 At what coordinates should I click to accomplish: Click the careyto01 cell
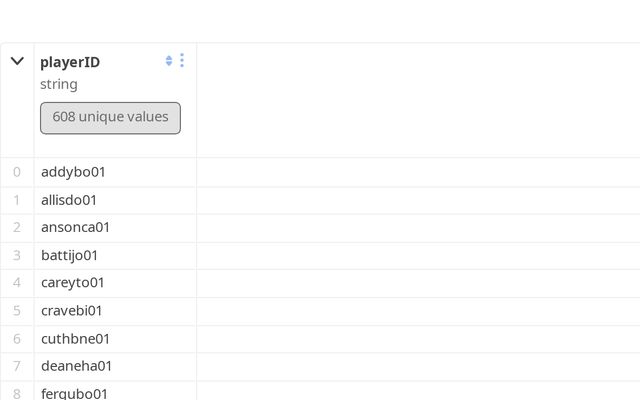tap(72, 283)
